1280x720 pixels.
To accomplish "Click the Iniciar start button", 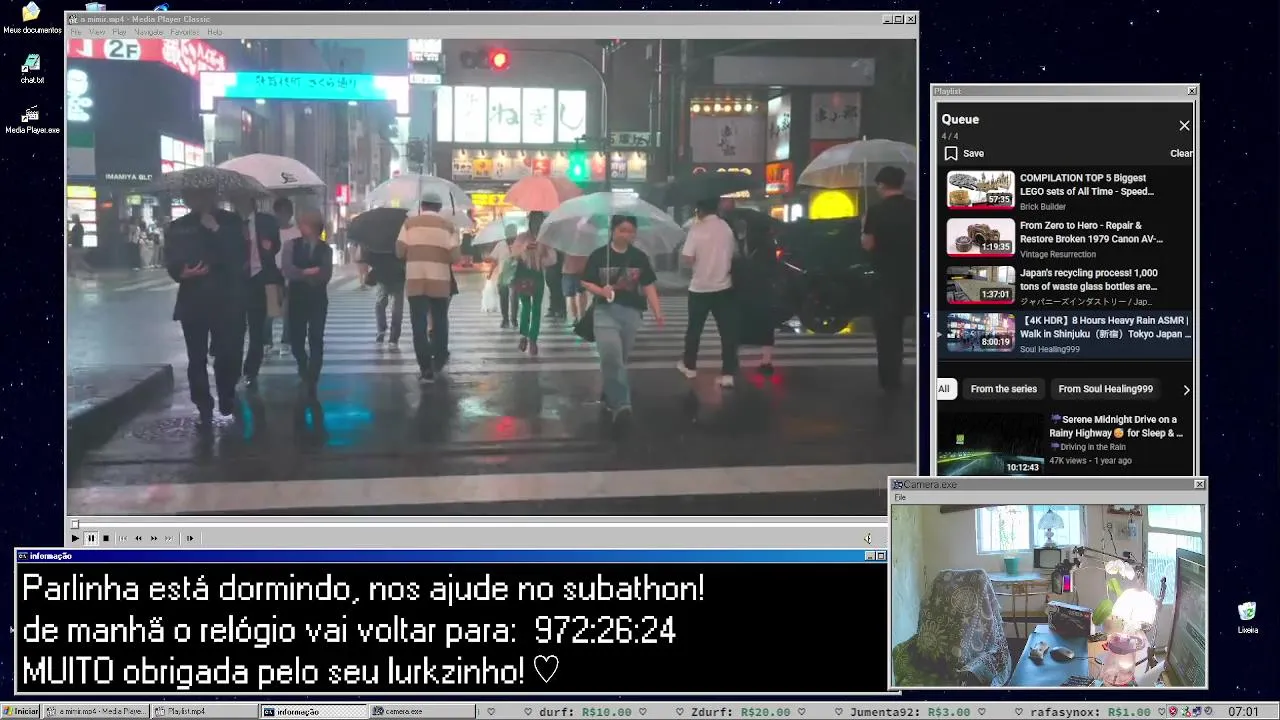I will 21,712.
